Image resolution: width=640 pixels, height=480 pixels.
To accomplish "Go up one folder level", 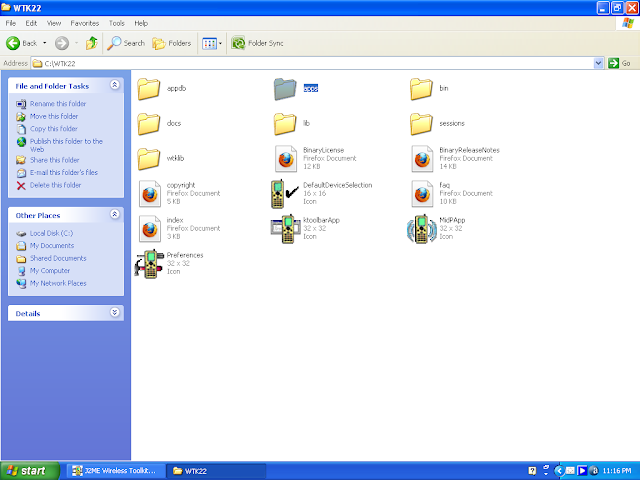I will [x=91, y=43].
